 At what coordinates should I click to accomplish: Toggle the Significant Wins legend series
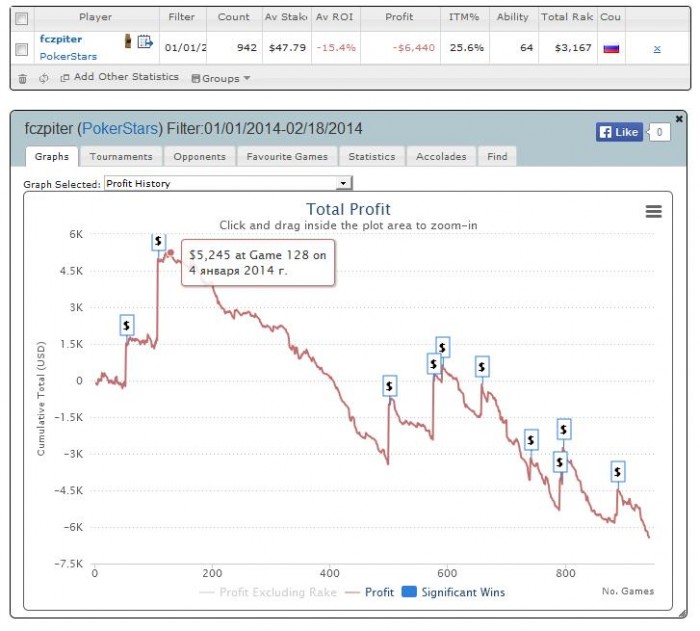click(454, 592)
